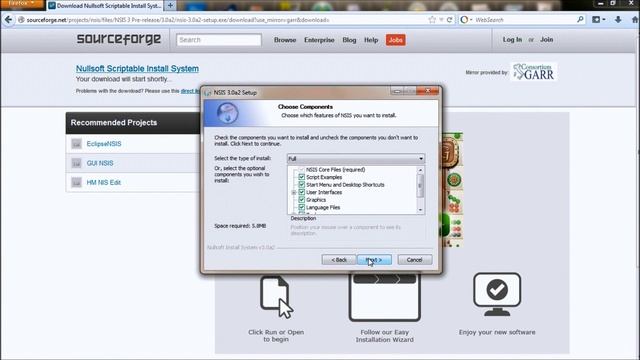This screenshot has width=640, height=360.
Task: Click the component list scroll up arrow
Action: pyautogui.click(x=420, y=170)
